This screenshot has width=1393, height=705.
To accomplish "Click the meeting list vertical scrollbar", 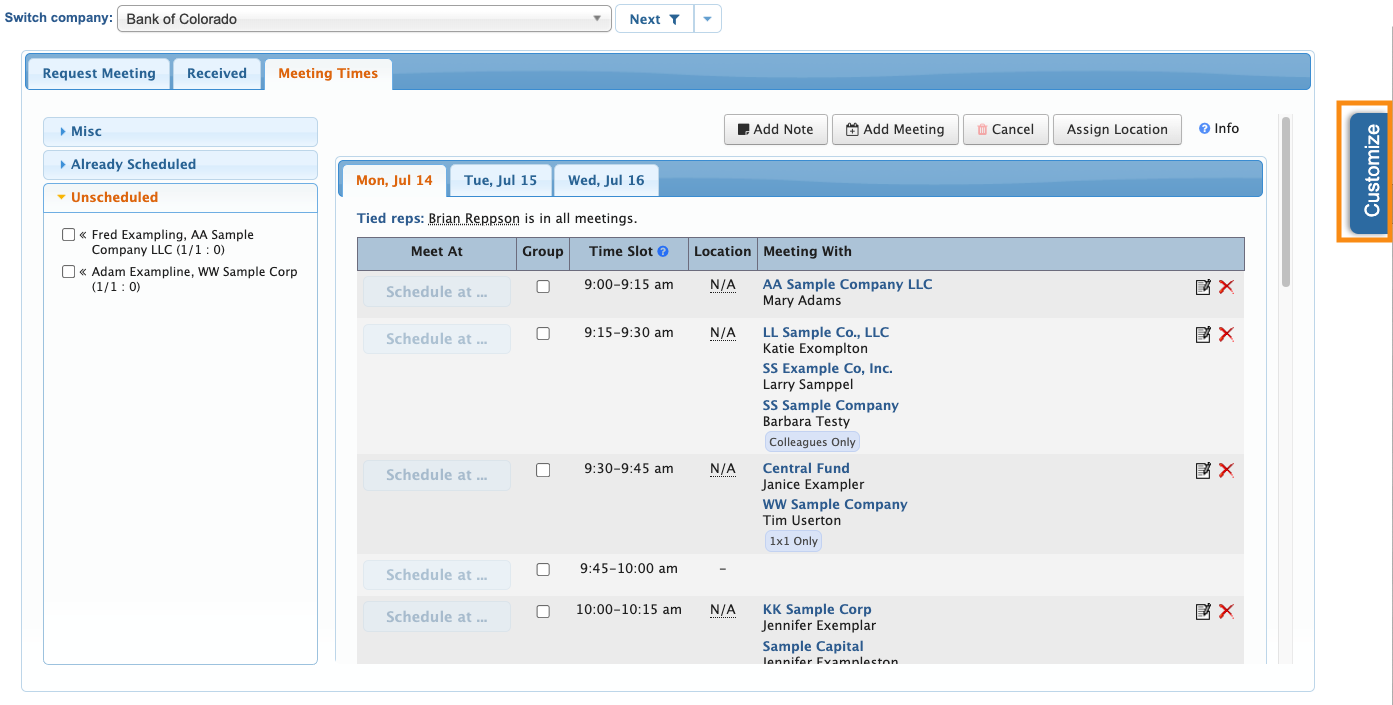I will [1286, 202].
